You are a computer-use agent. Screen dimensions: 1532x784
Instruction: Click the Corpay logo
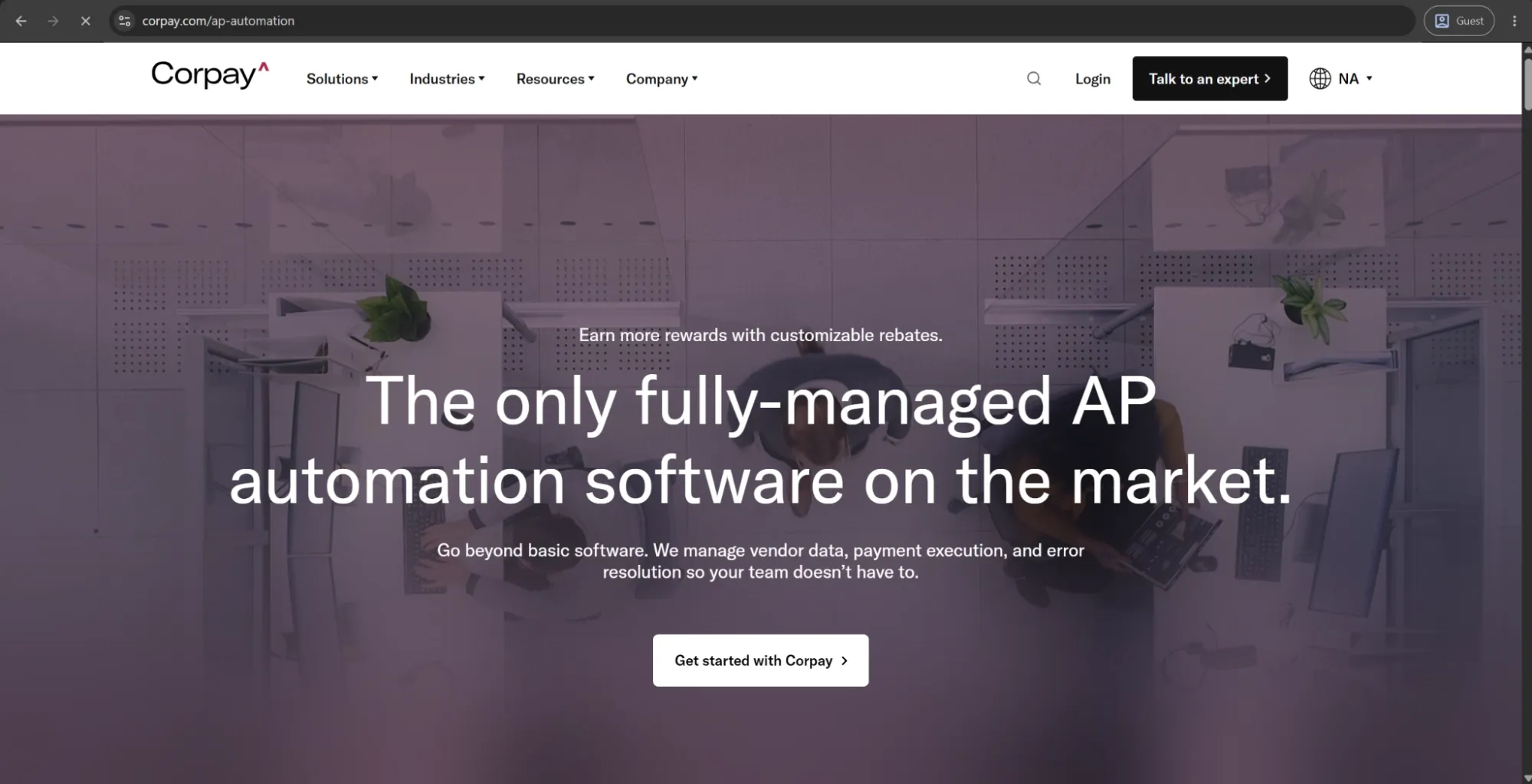210,75
